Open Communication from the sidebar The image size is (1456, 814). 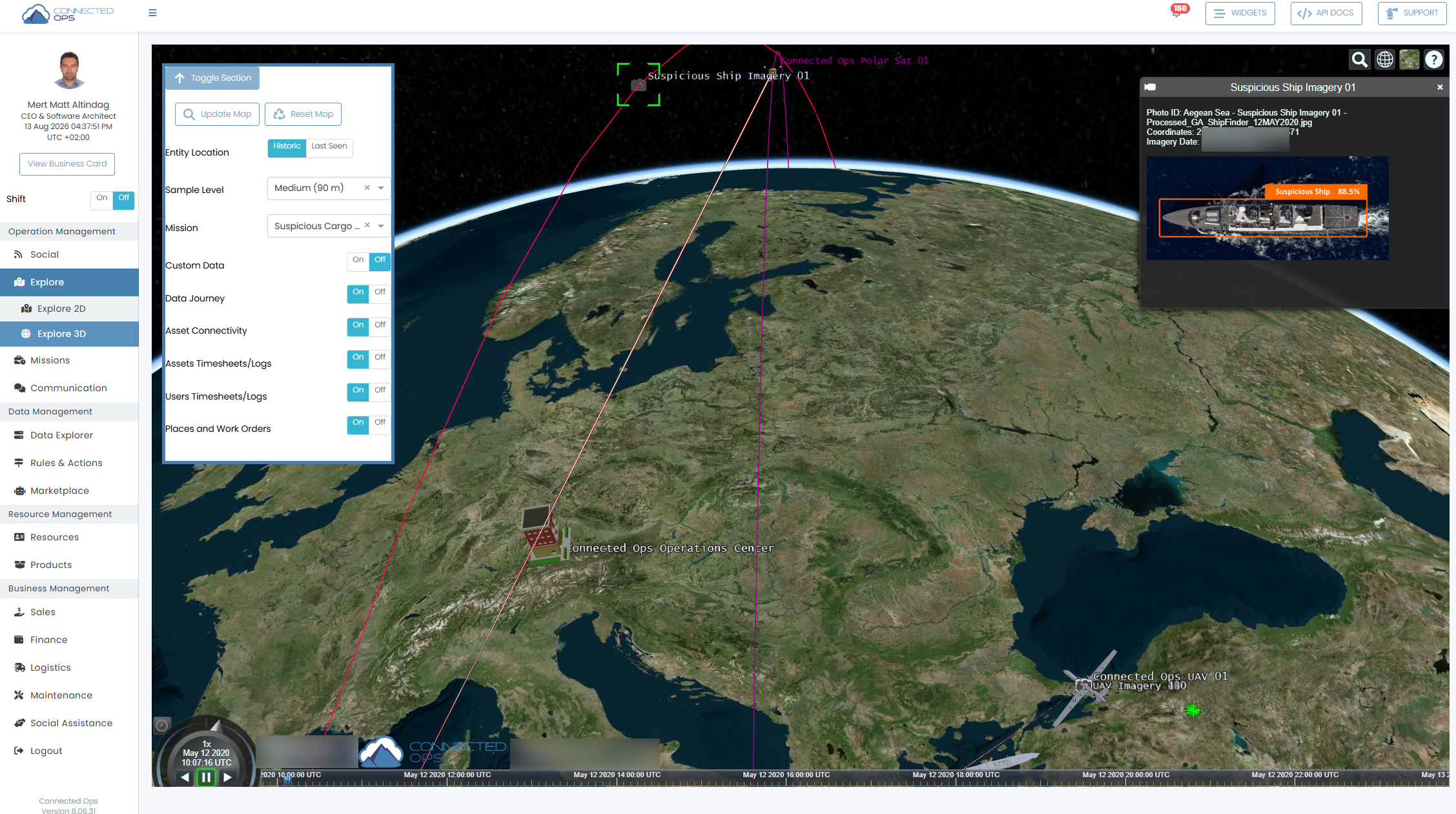[69, 388]
